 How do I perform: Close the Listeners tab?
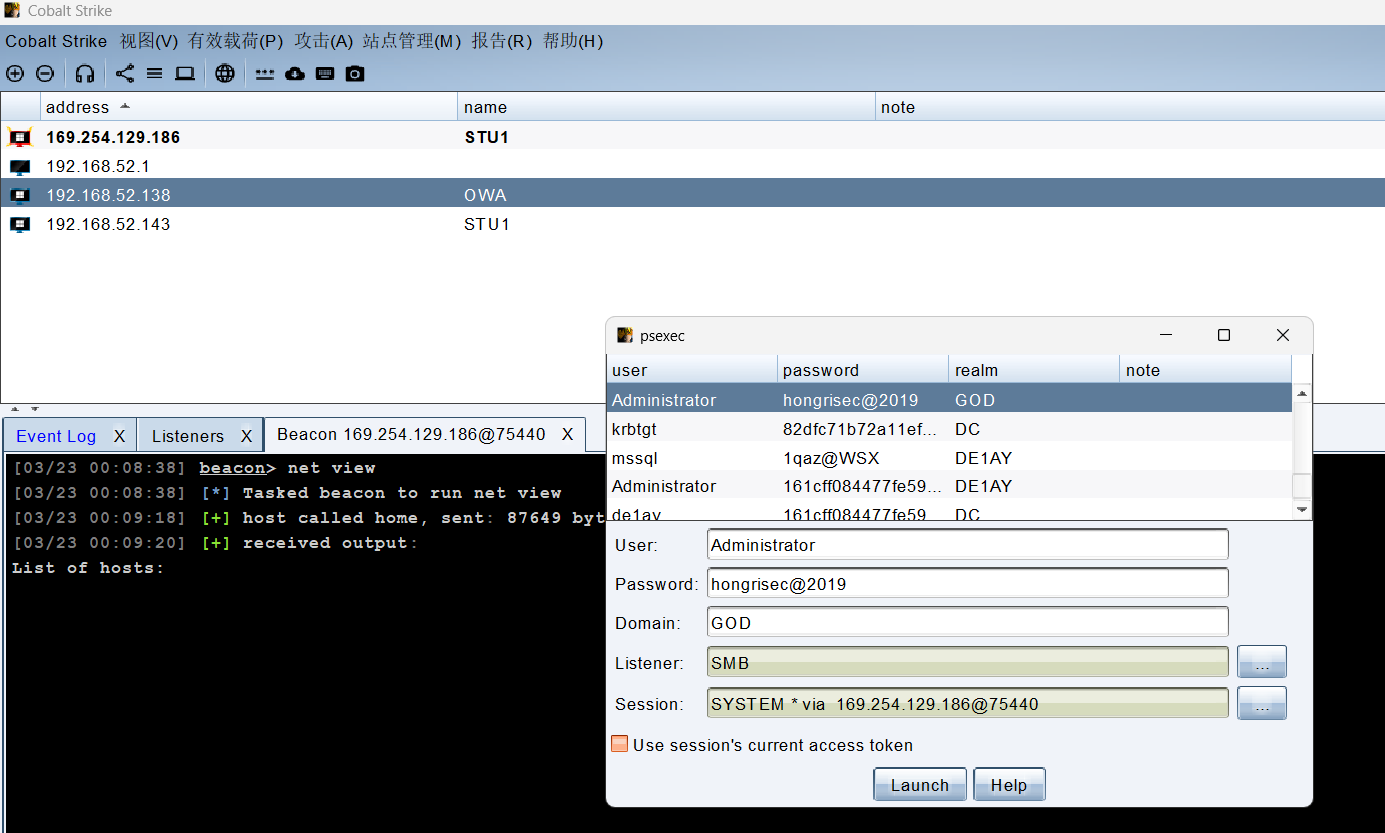pos(246,436)
